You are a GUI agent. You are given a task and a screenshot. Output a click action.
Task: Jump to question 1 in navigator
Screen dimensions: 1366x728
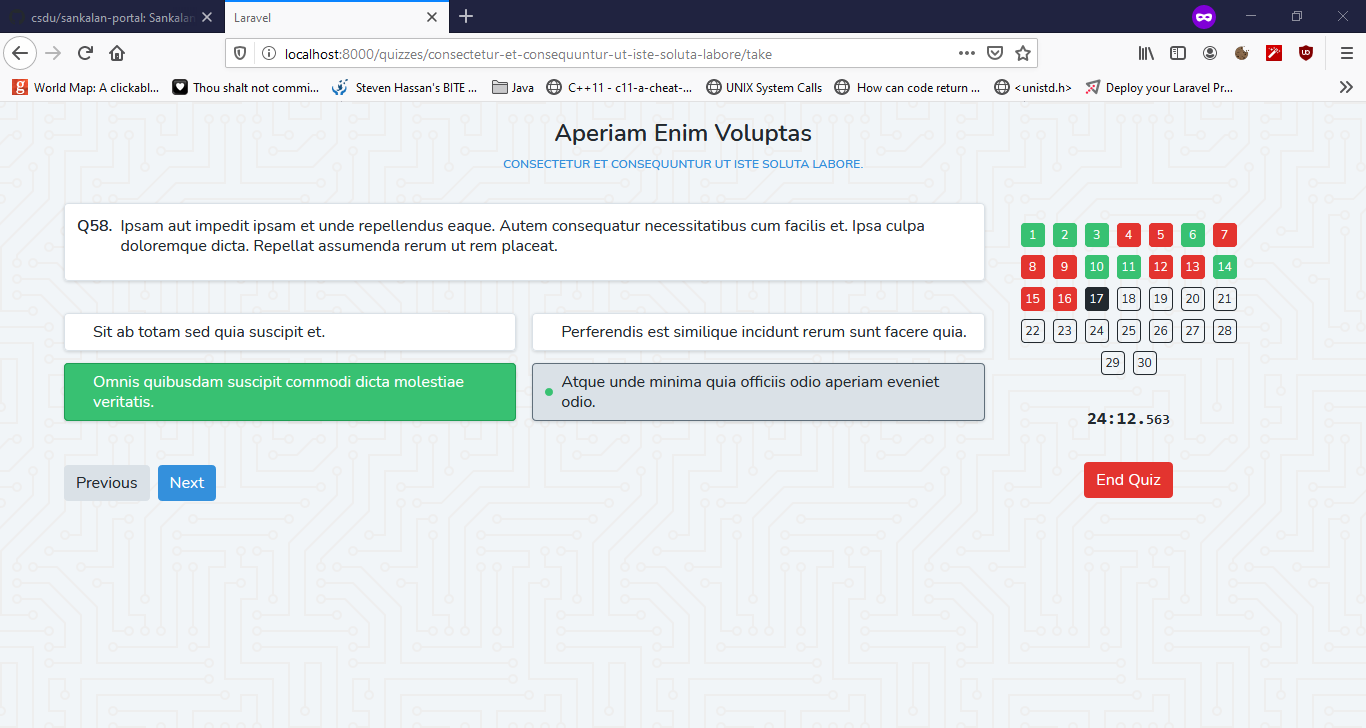(x=1033, y=236)
